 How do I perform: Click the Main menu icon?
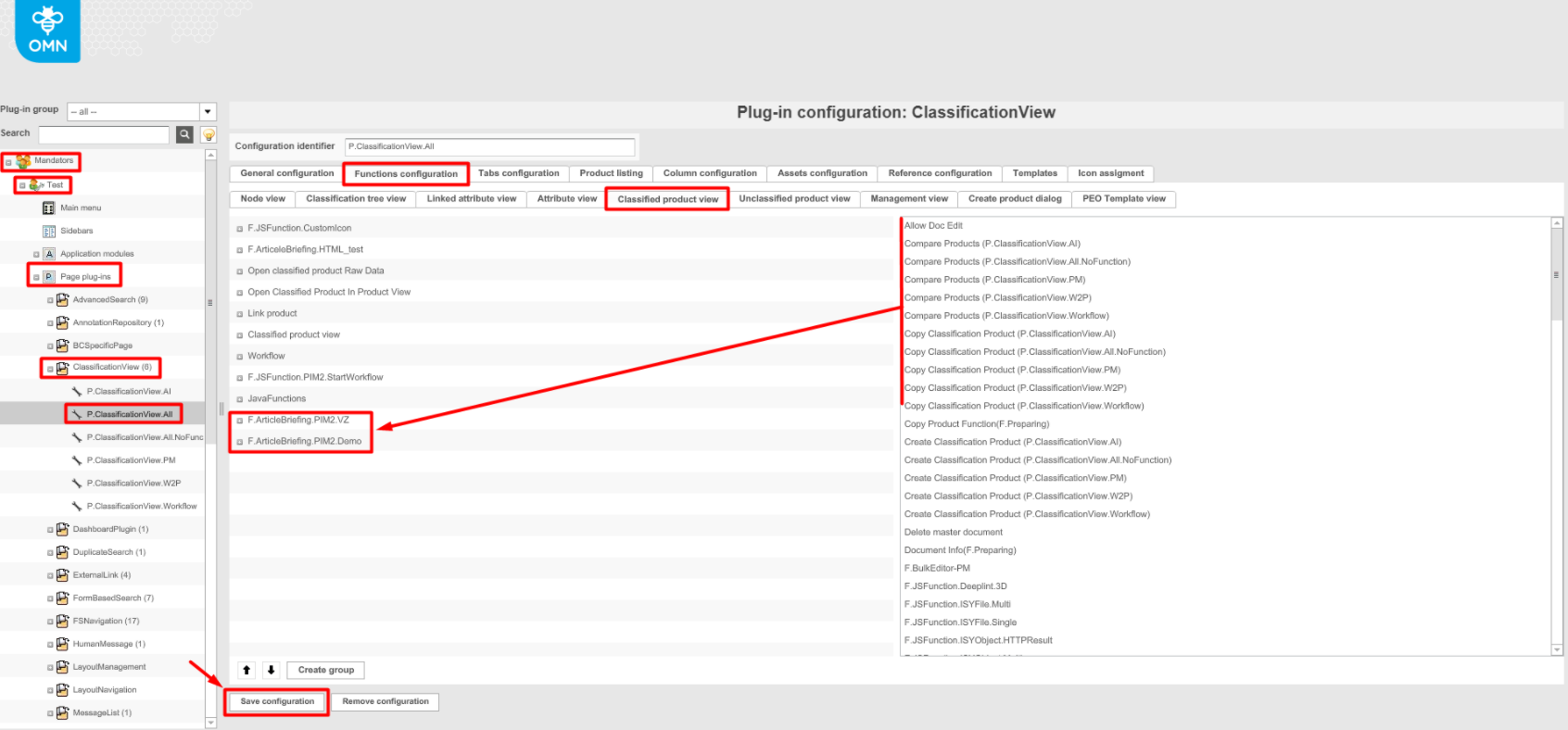point(49,208)
